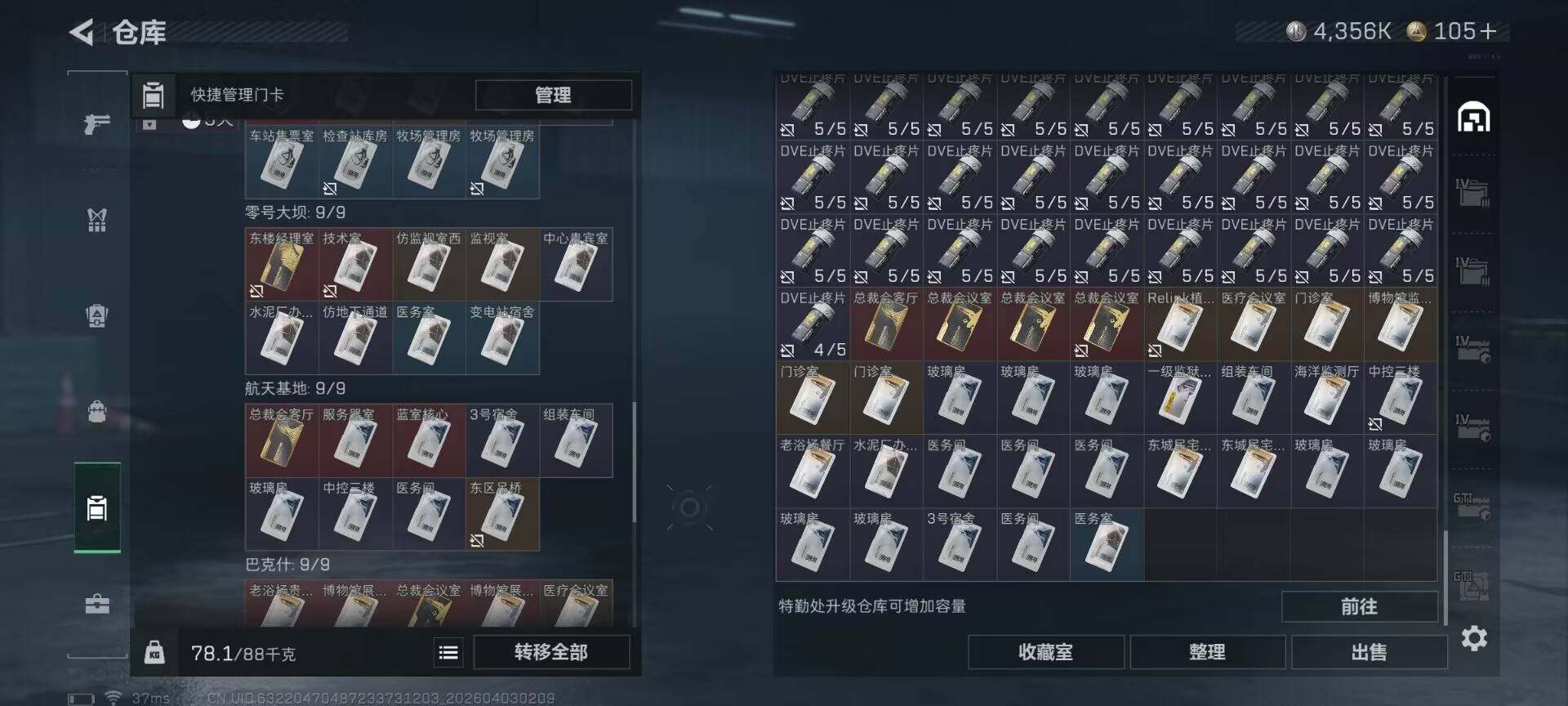Click the list view icon beside 转移全部

448,652
